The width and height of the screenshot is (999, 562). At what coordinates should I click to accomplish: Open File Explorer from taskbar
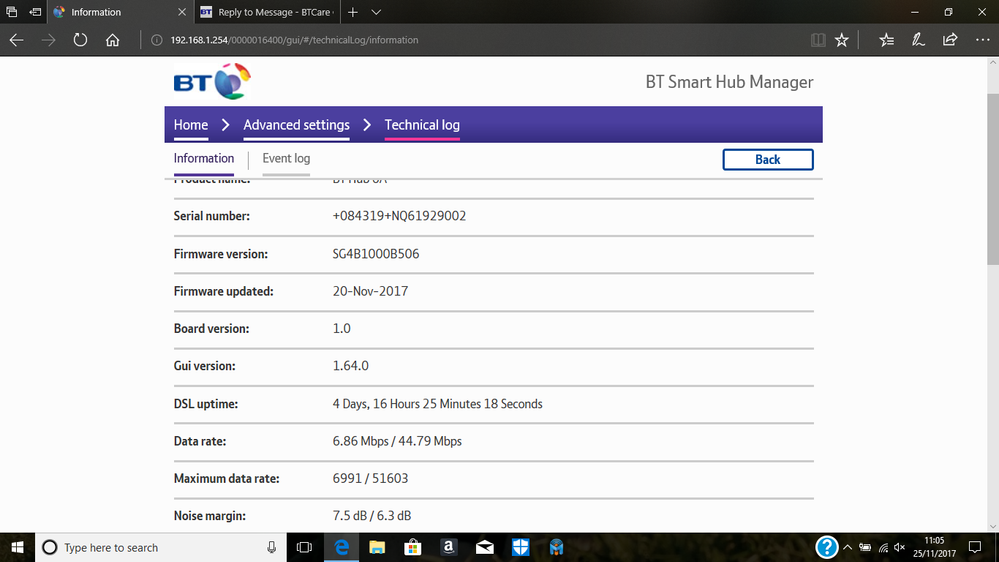click(x=377, y=547)
